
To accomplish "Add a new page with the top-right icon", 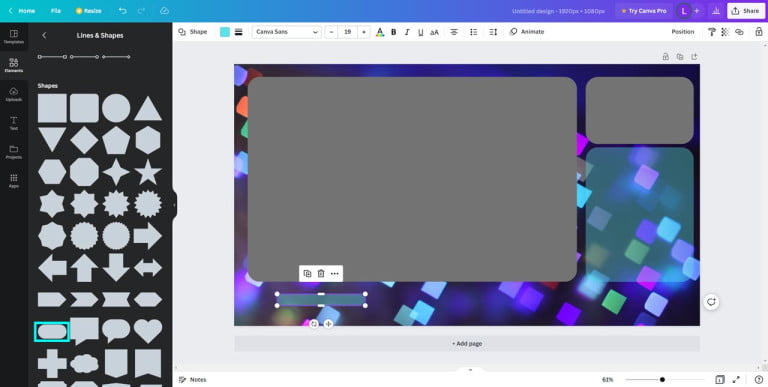I will point(694,57).
